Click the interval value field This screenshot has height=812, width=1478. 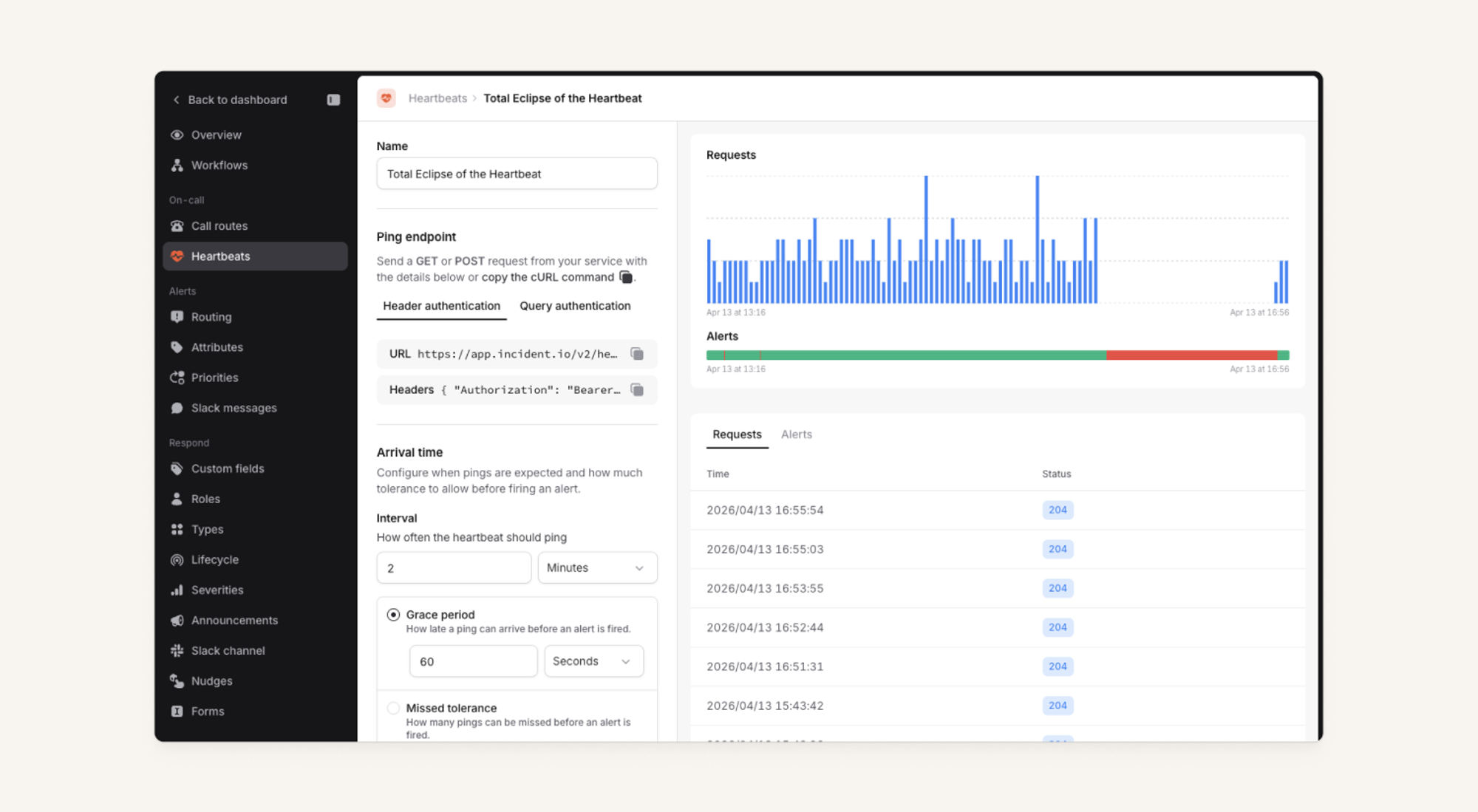pos(453,567)
